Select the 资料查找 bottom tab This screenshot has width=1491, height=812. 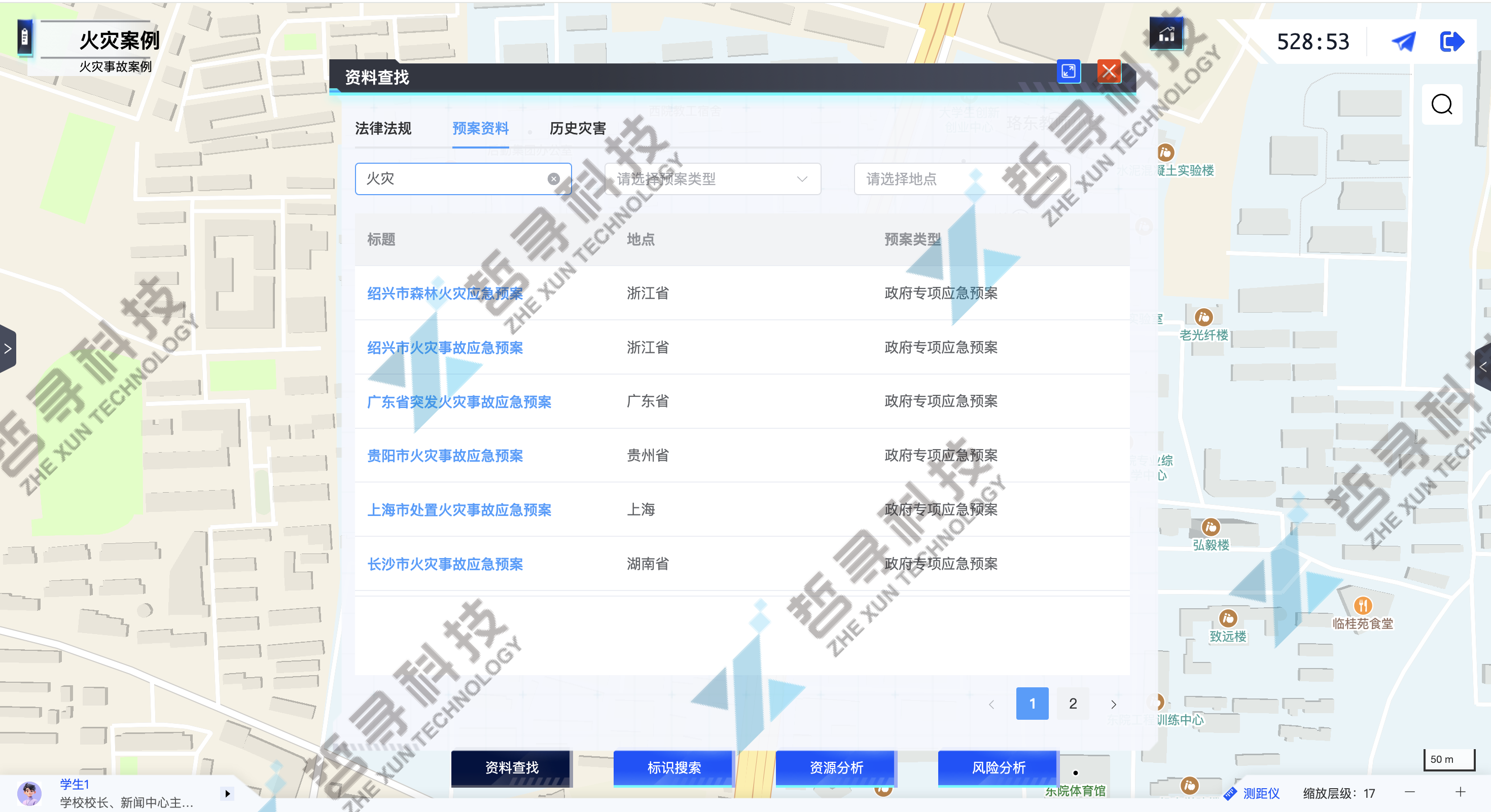(x=512, y=767)
